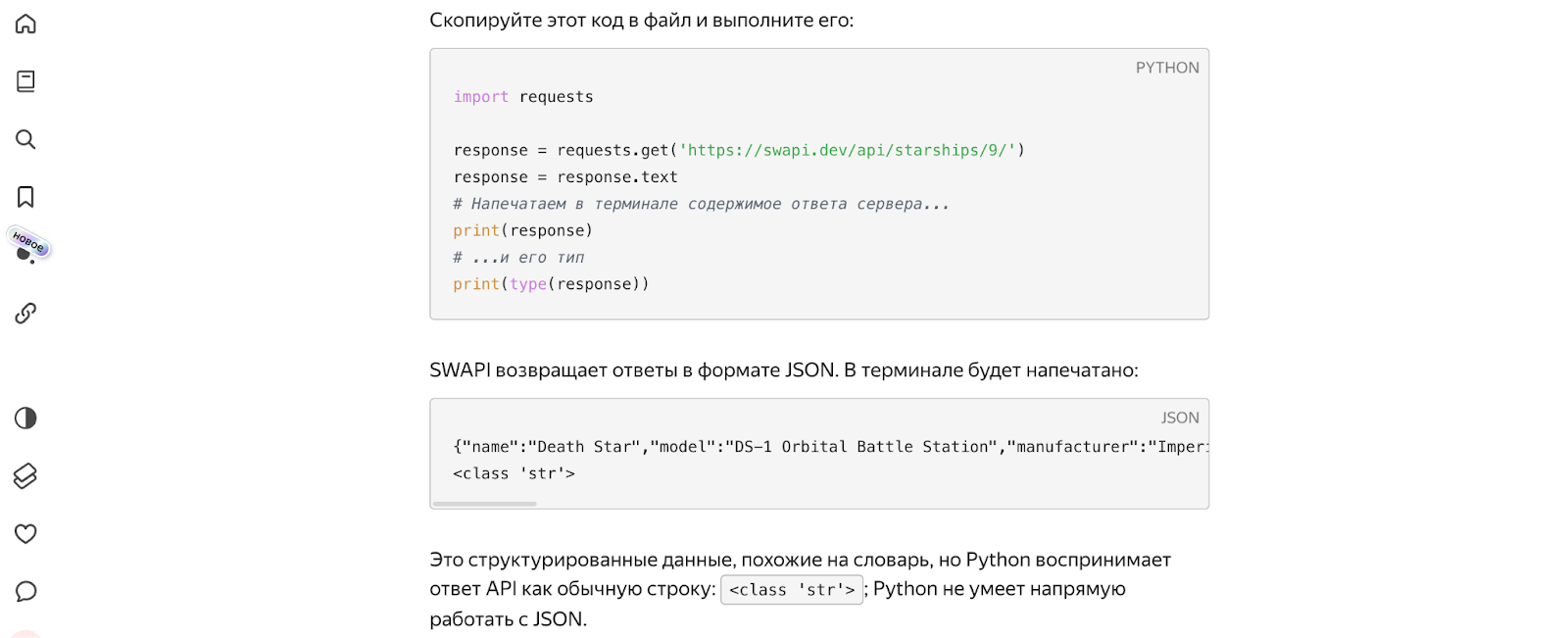
Task: Click the bookmark icon in the sidebar
Action: pyautogui.click(x=25, y=197)
